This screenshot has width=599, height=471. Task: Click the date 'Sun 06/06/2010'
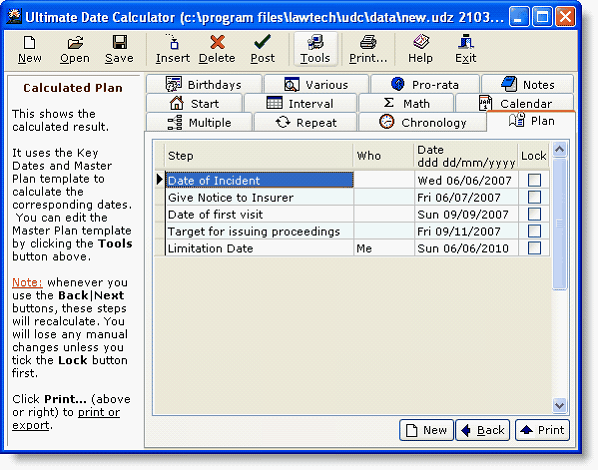coord(466,248)
